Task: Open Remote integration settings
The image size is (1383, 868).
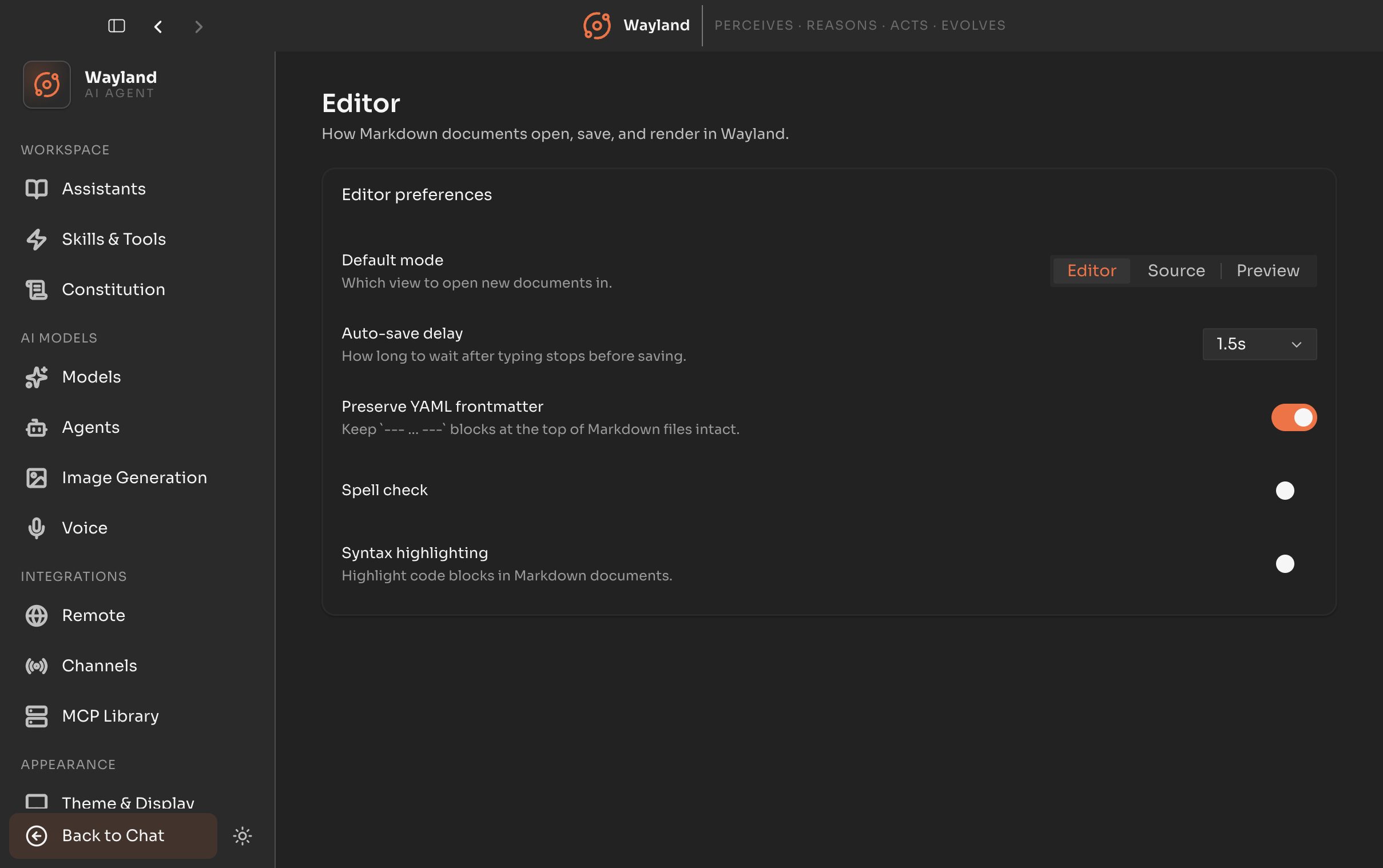Action: (x=137, y=615)
